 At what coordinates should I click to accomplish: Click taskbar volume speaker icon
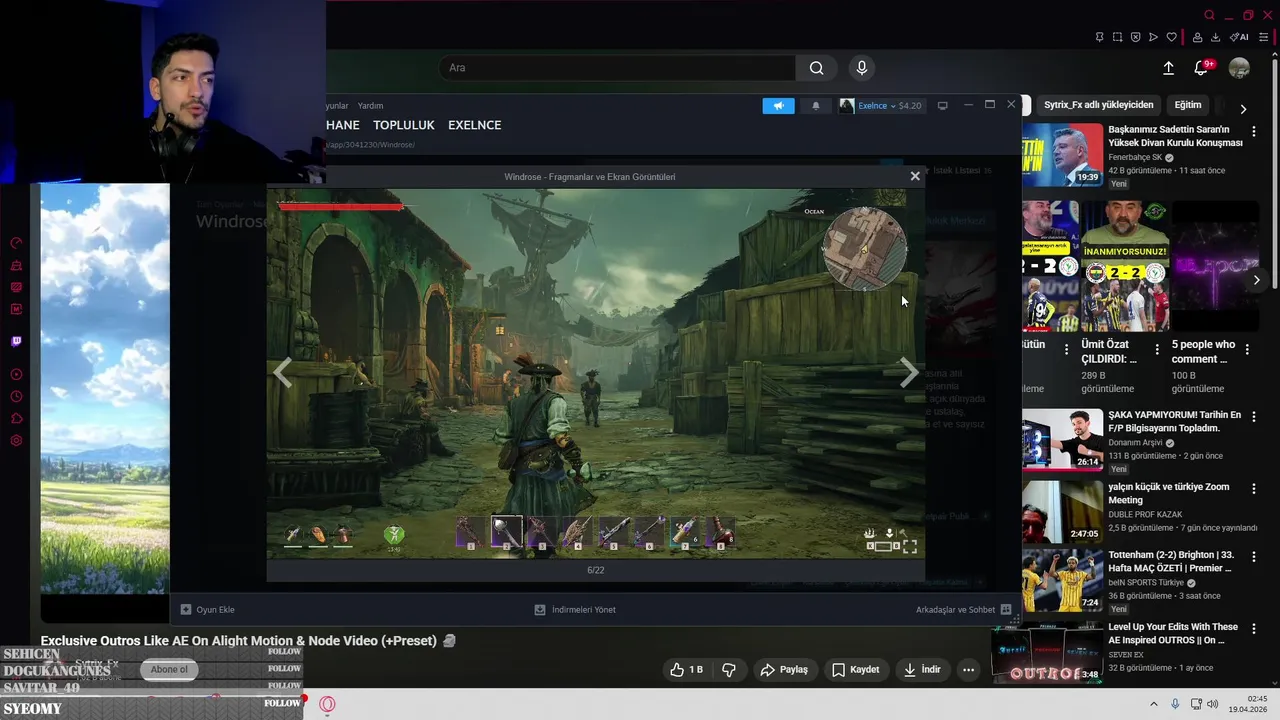1212,704
